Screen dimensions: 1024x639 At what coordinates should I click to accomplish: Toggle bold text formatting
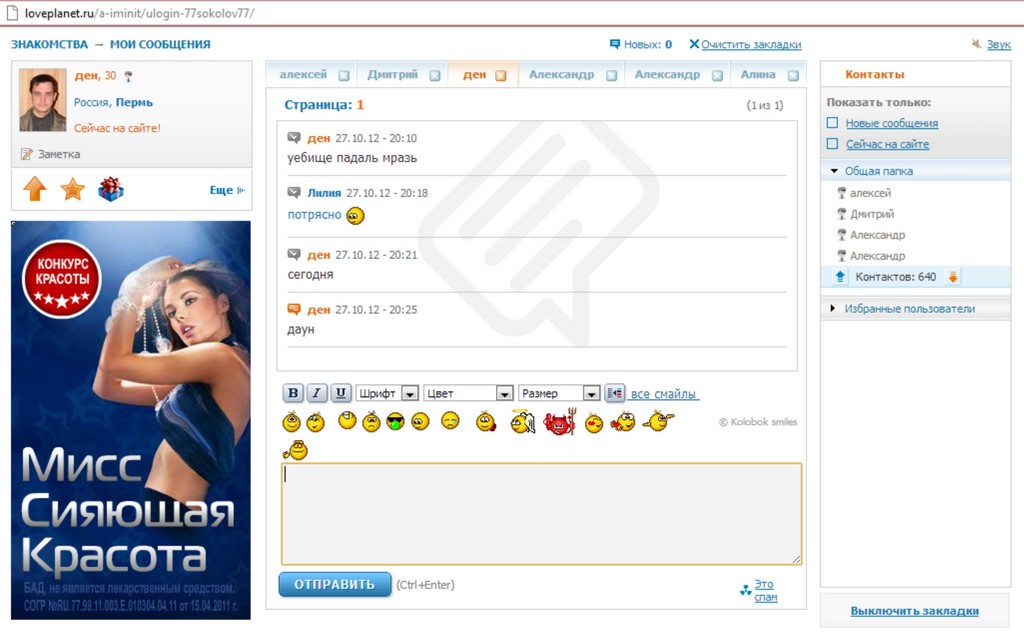pos(293,393)
